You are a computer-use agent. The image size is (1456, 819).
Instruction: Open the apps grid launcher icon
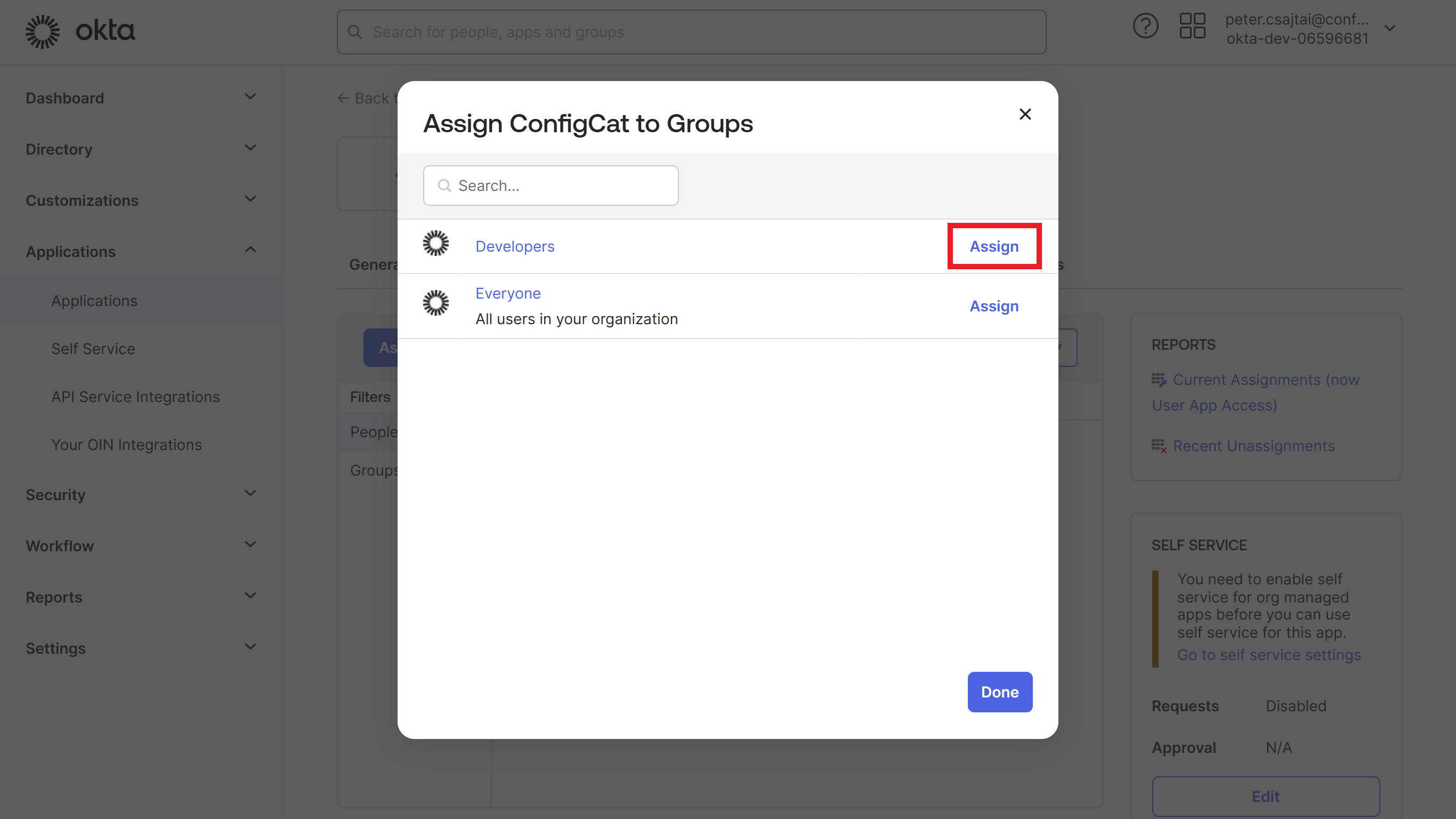(x=1193, y=26)
